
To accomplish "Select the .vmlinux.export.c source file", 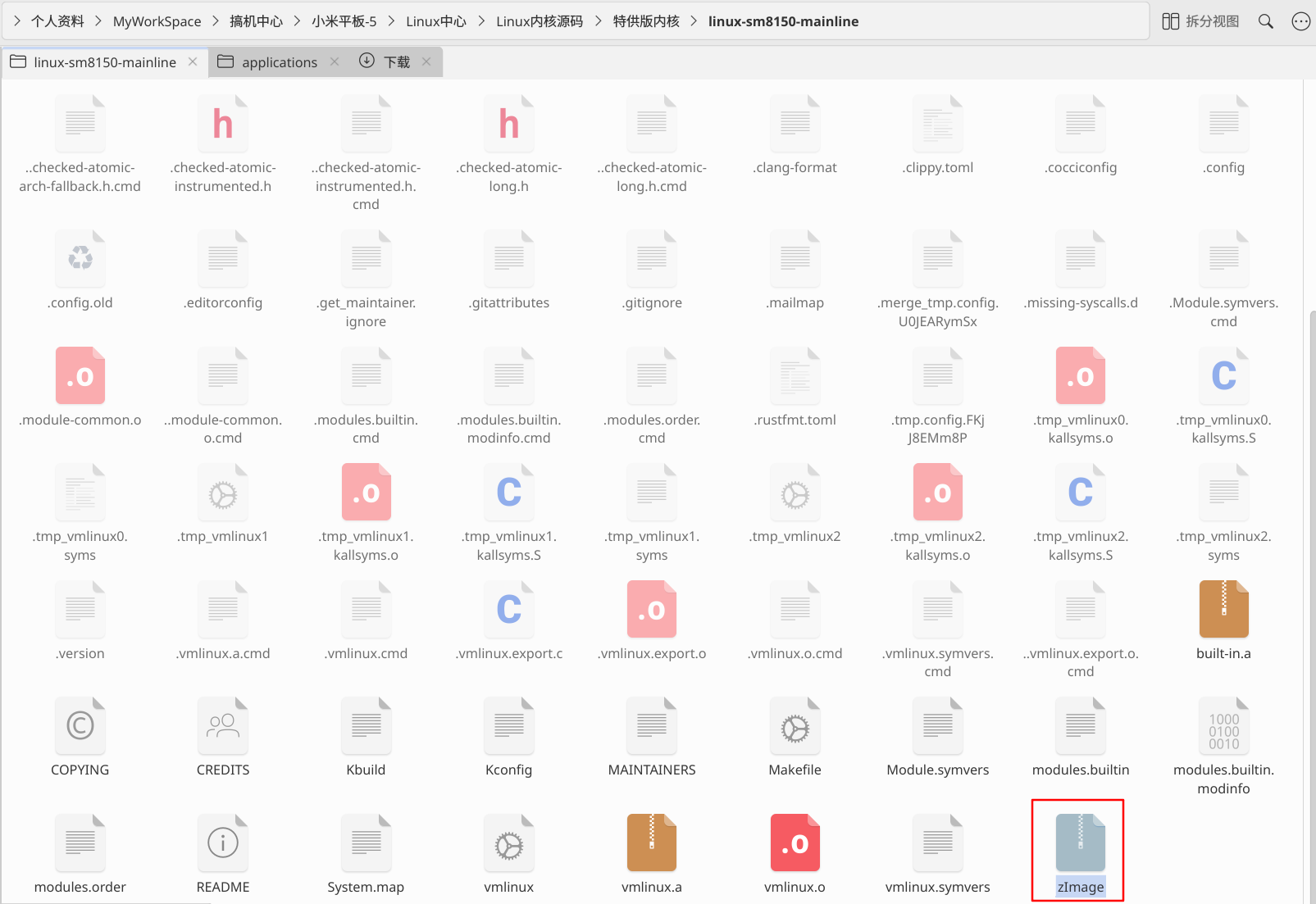I will coord(509,620).
